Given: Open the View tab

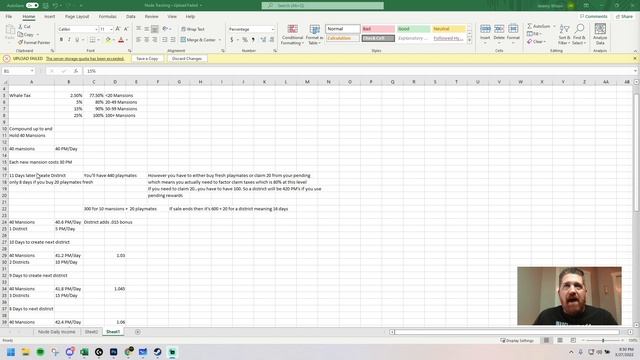Looking at the screenshot, I should point(172,16).
